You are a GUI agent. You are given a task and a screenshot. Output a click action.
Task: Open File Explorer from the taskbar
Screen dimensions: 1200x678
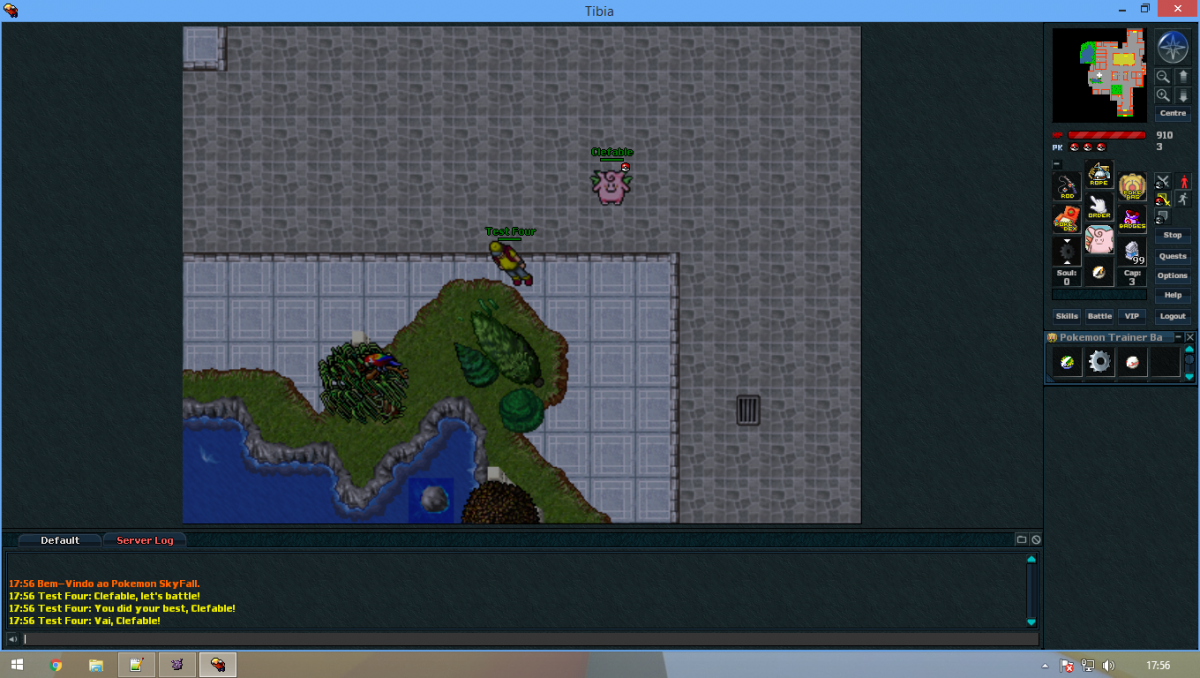[96, 665]
